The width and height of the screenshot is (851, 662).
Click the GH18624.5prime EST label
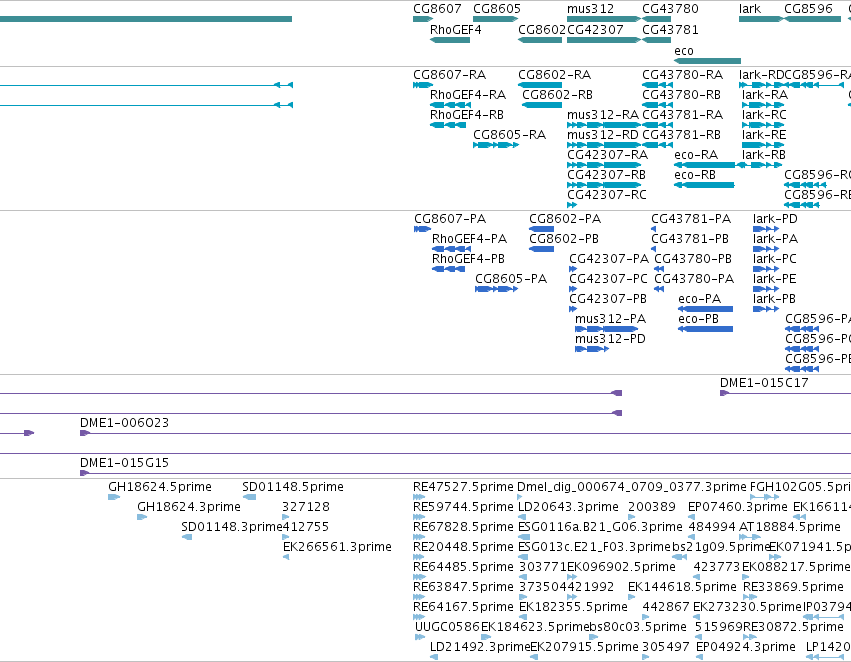[x=160, y=487]
